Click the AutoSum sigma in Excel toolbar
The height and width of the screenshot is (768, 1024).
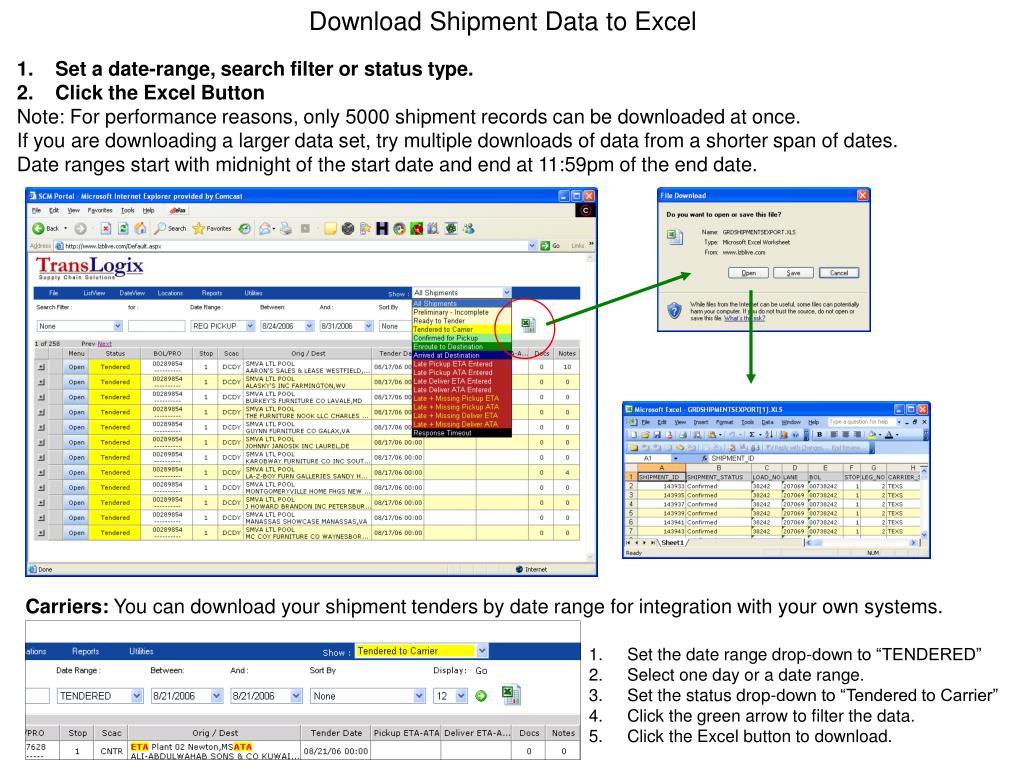[751, 434]
